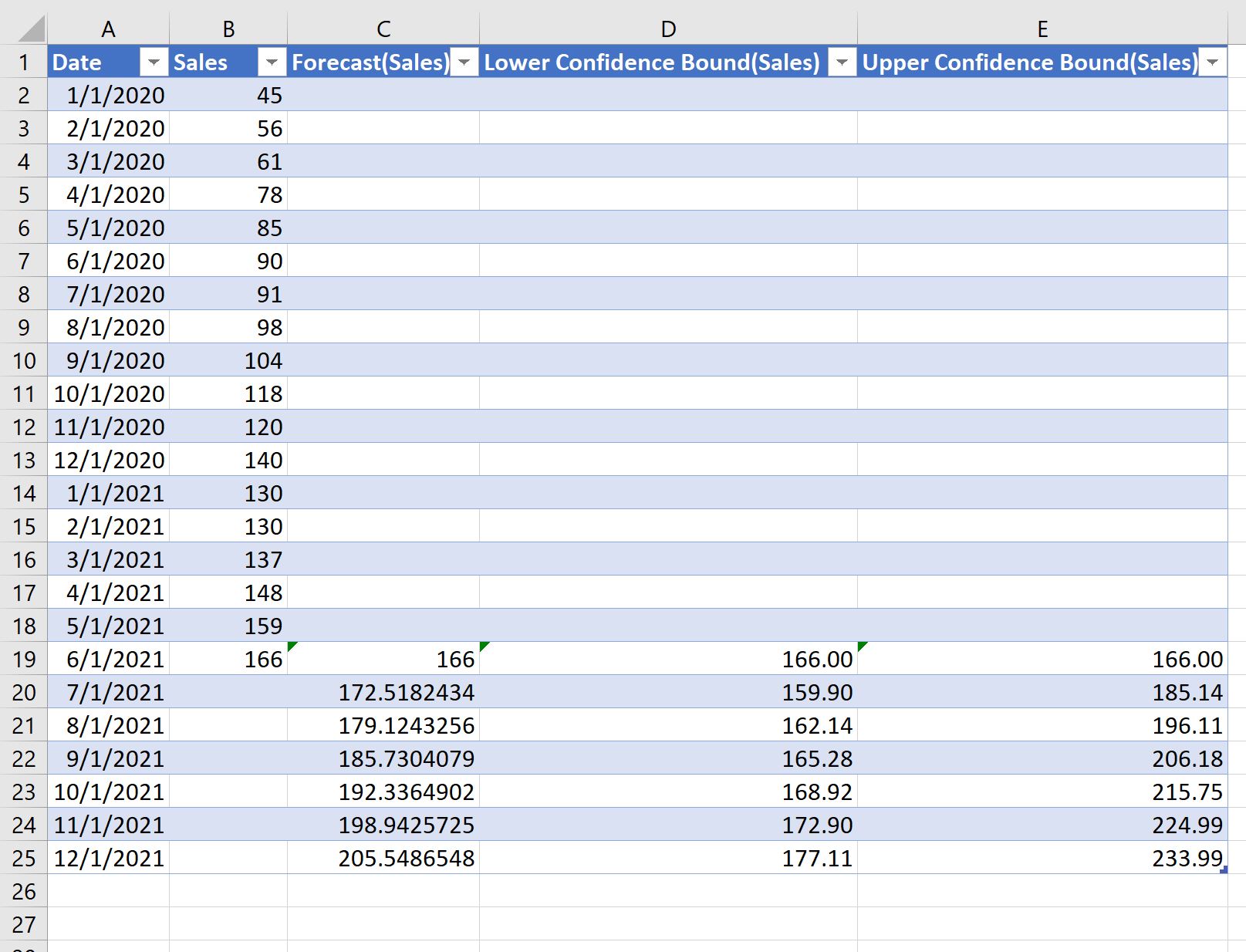Viewport: 1246px width, 952px height.
Task: Select upper bound cell 224.99
Action: (1042, 825)
